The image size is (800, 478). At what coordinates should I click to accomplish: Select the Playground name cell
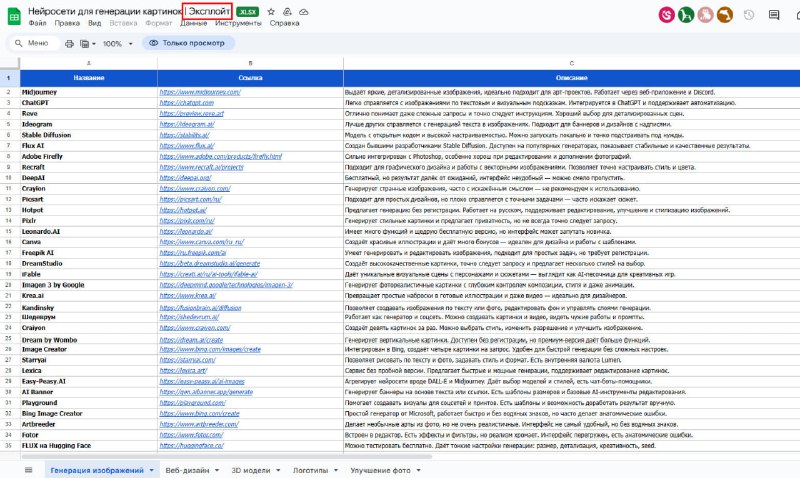tap(89, 403)
